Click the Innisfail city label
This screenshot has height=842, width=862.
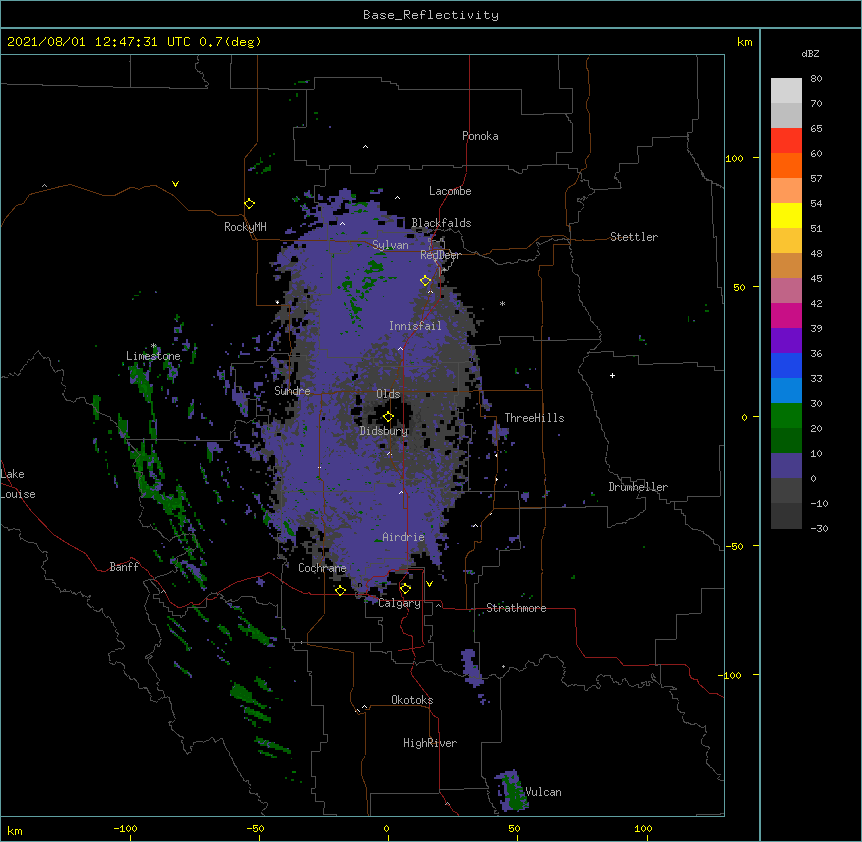tap(415, 326)
